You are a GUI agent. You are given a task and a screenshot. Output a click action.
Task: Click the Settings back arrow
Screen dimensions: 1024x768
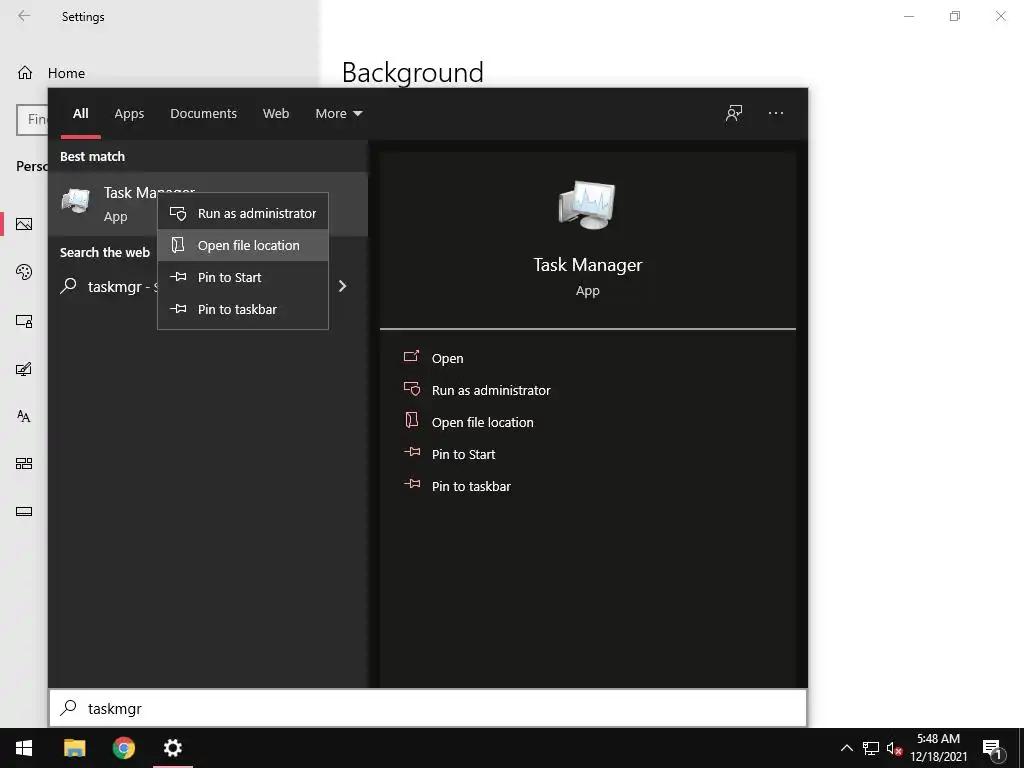click(24, 16)
